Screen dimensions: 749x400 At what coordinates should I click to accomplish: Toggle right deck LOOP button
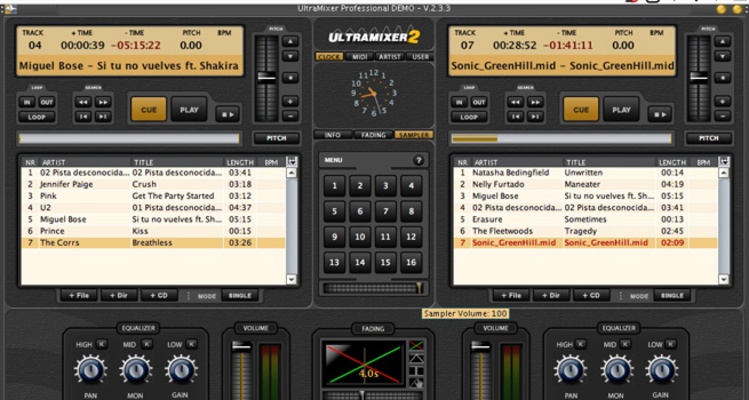[x=469, y=117]
